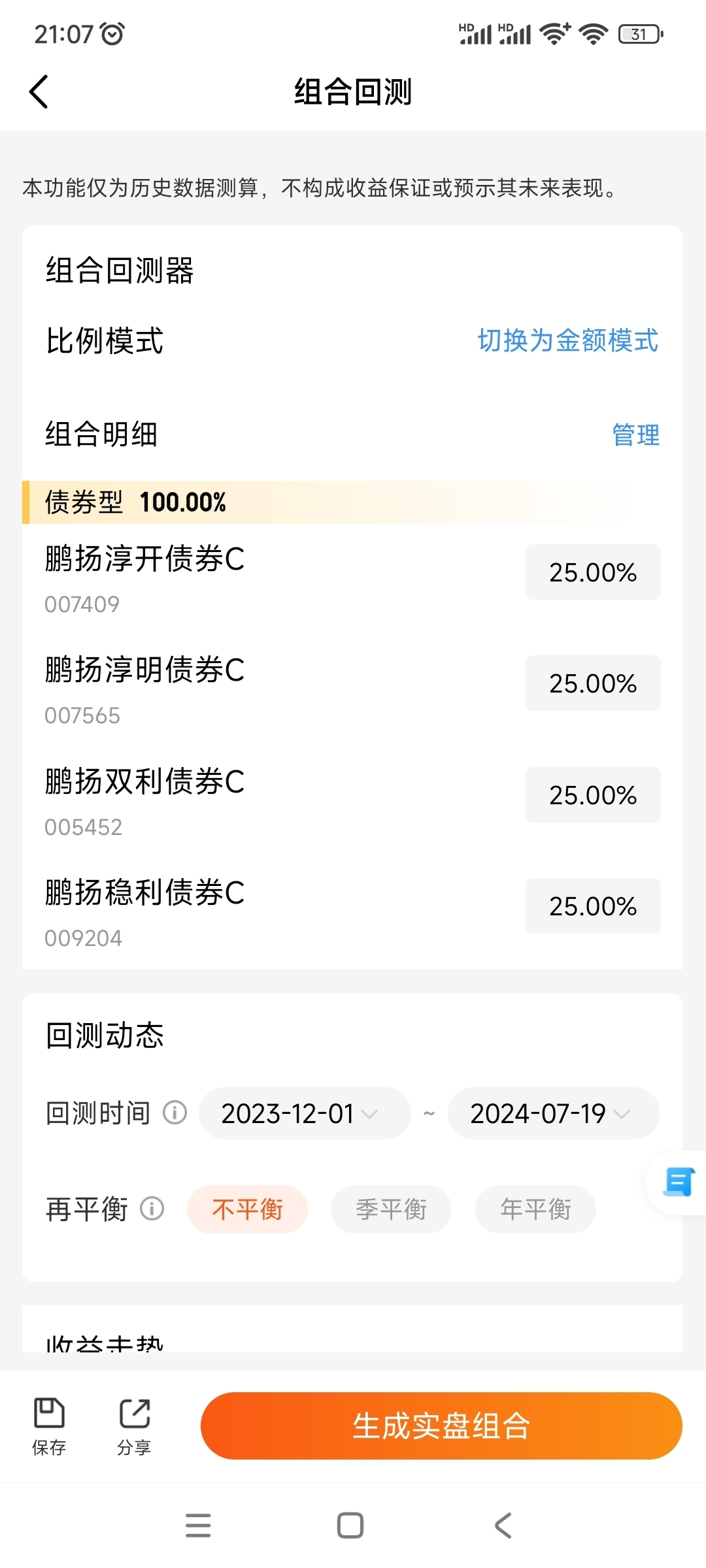Select 季平衡 rebalance option
The image size is (706, 1568).
(391, 1209)
